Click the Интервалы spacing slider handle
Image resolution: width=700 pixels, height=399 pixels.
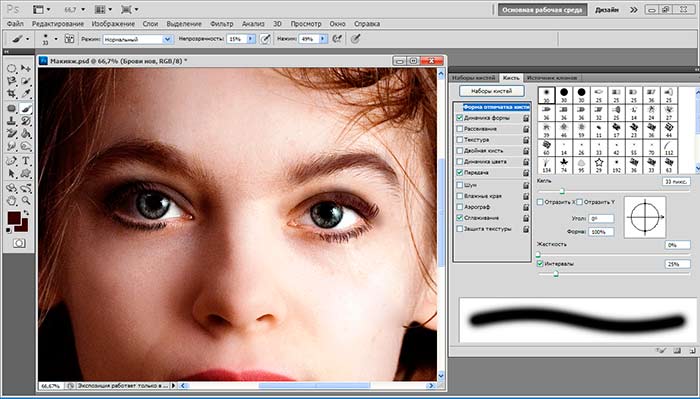pos(556,274)
